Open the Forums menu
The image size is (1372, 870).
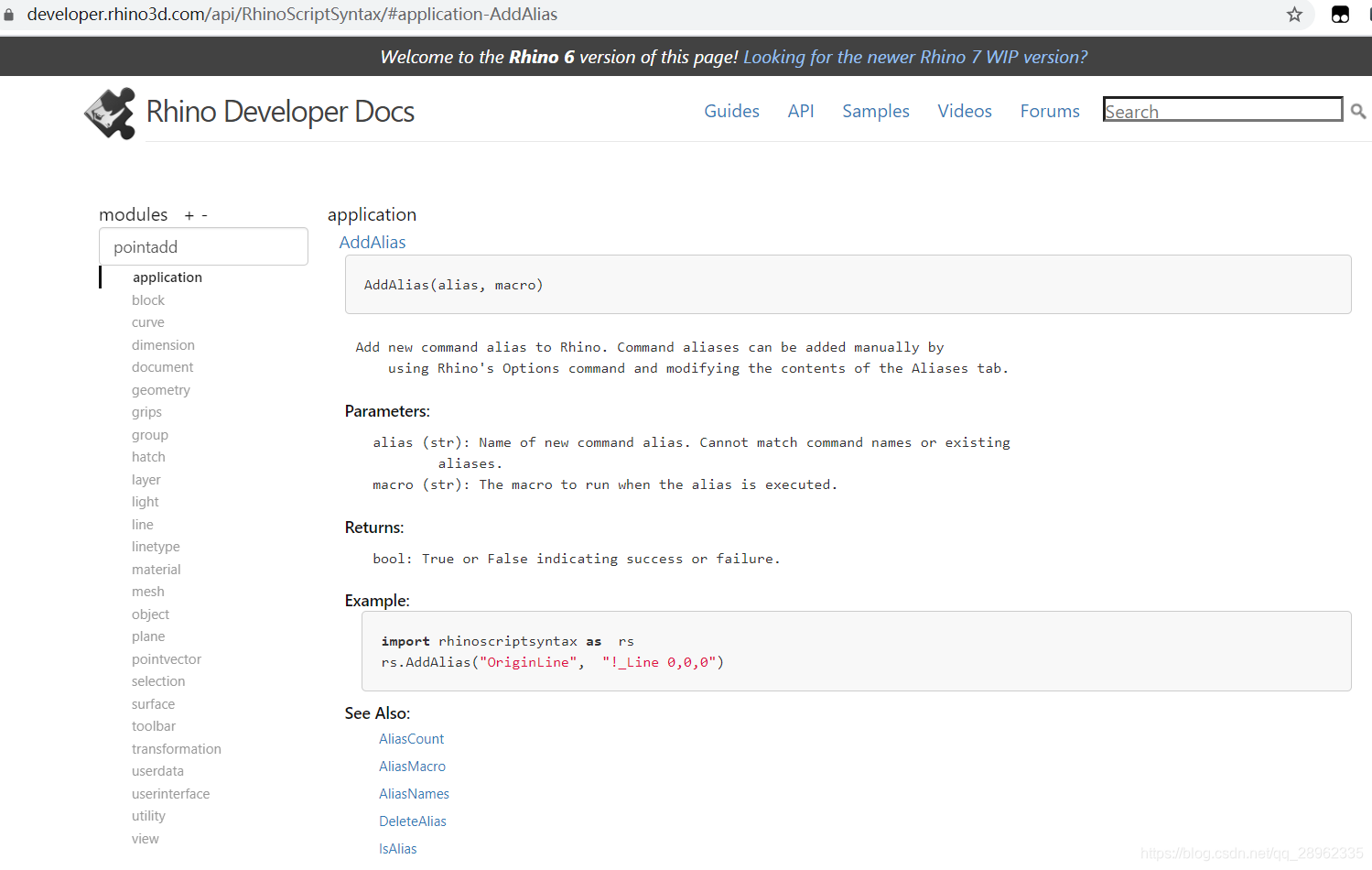[x=1050, y=111]
